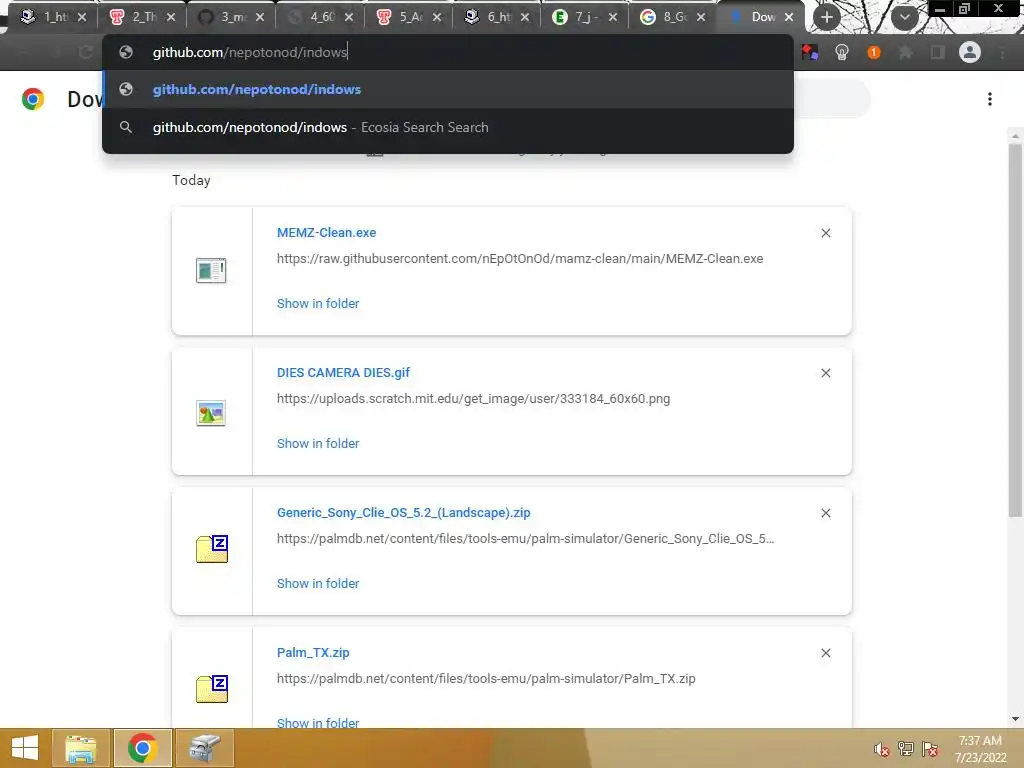Open the red-blue extension icon
Viewport: 1024px width, 768px height.
click(x=810, y=52)
